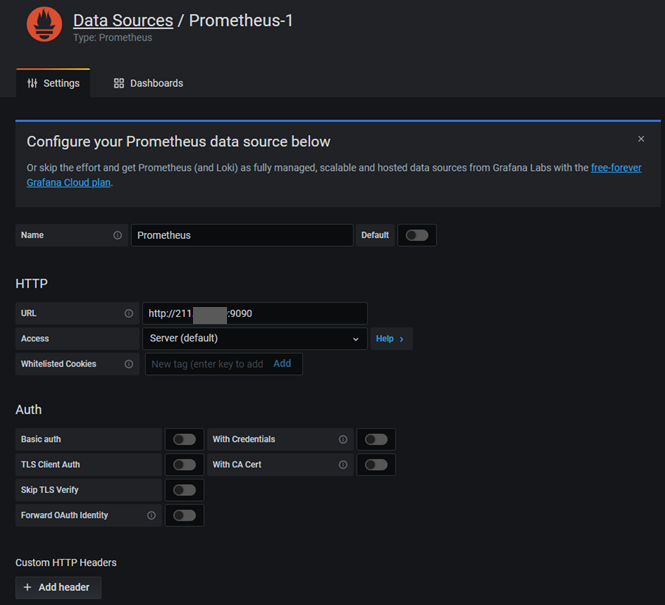
Task: Enable the Skip TLS Verify toggle
Action: click(x=184, y=490)
